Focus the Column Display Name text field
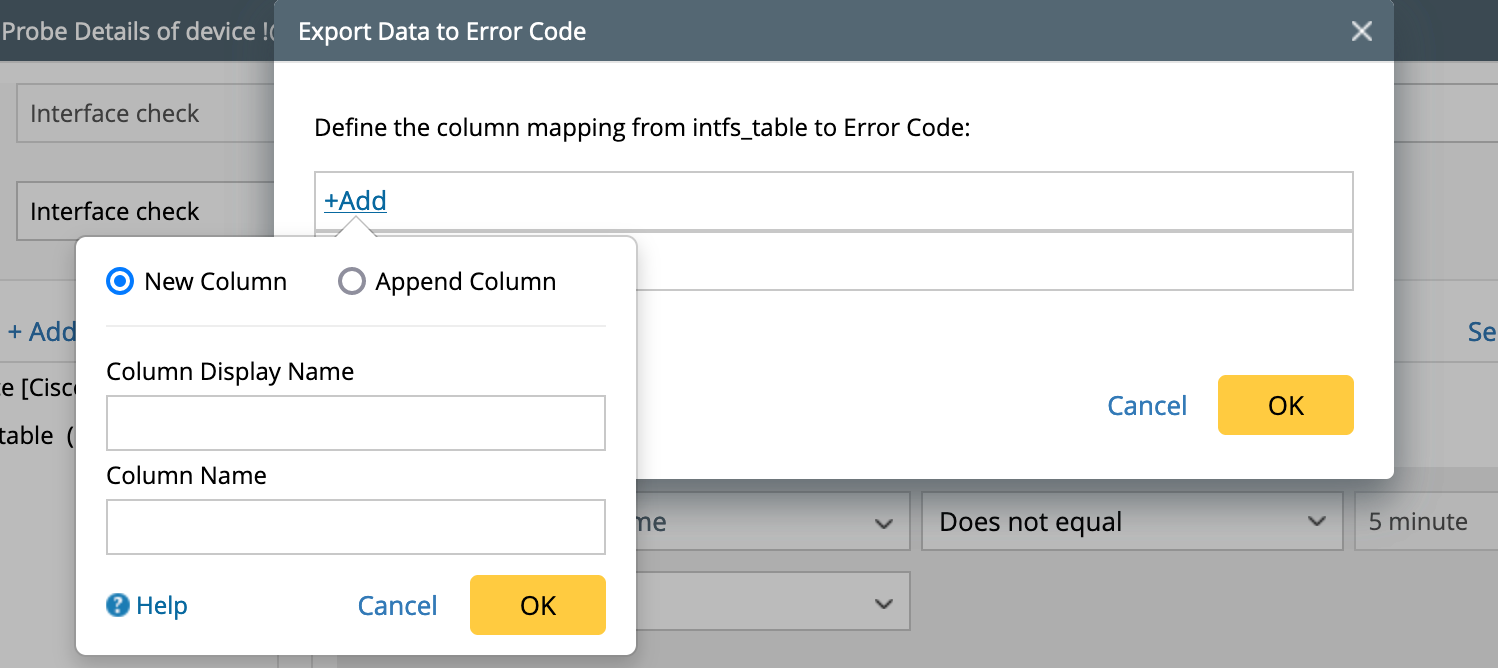 [x=355, y=423]
